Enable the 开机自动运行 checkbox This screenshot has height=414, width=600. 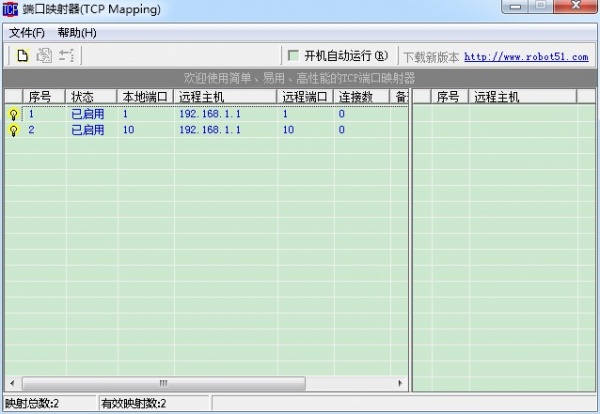(294, 56)
